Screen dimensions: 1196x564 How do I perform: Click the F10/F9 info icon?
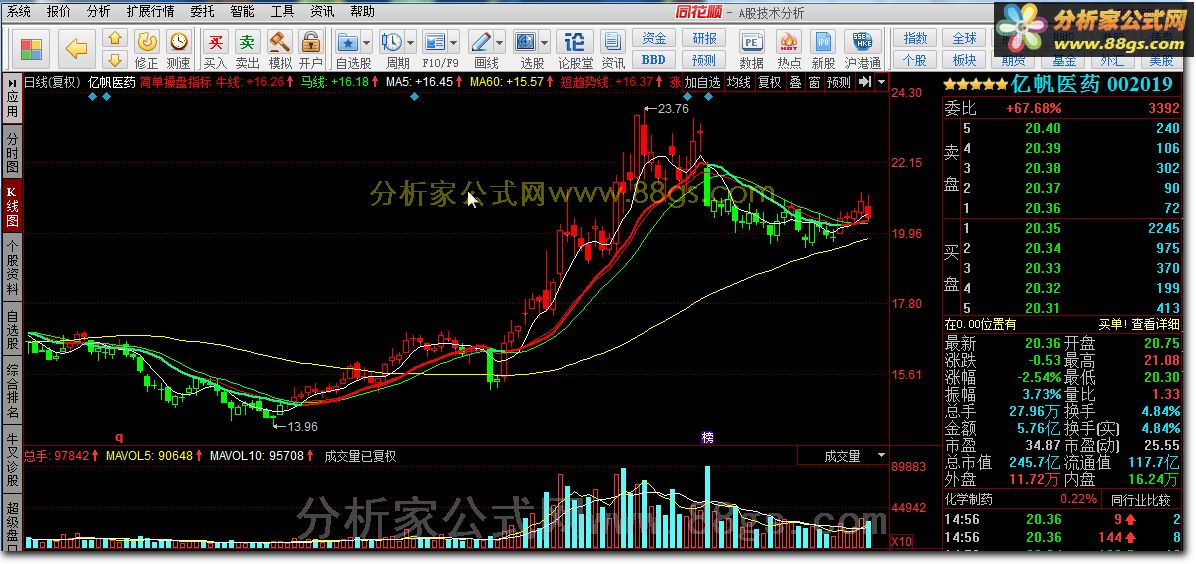click(x=435, y=42)
